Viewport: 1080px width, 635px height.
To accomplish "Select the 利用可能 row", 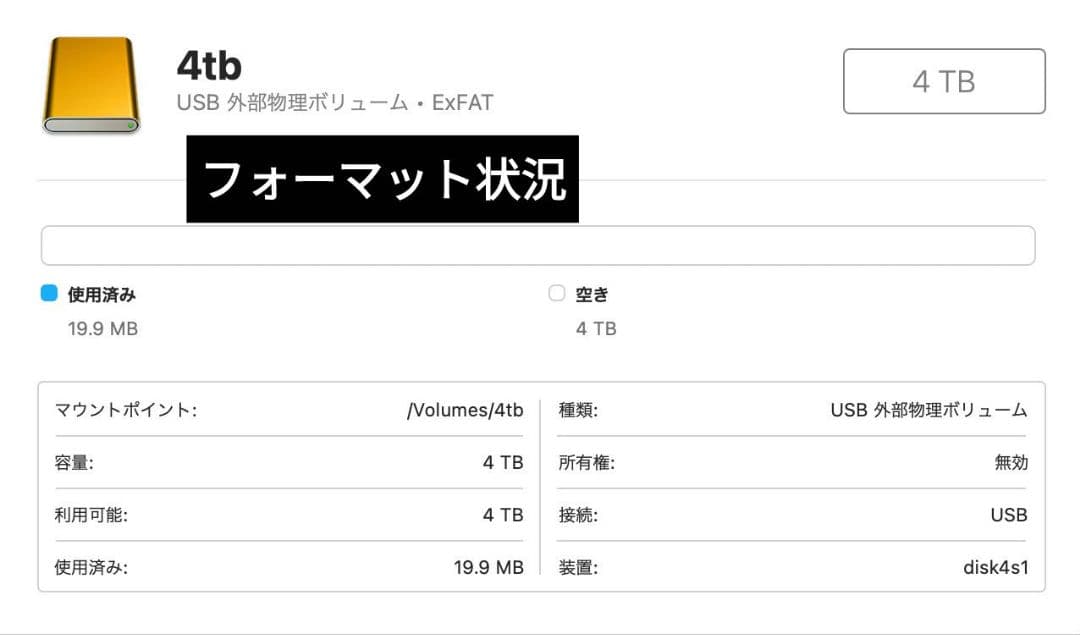I will tap(290, 514).
